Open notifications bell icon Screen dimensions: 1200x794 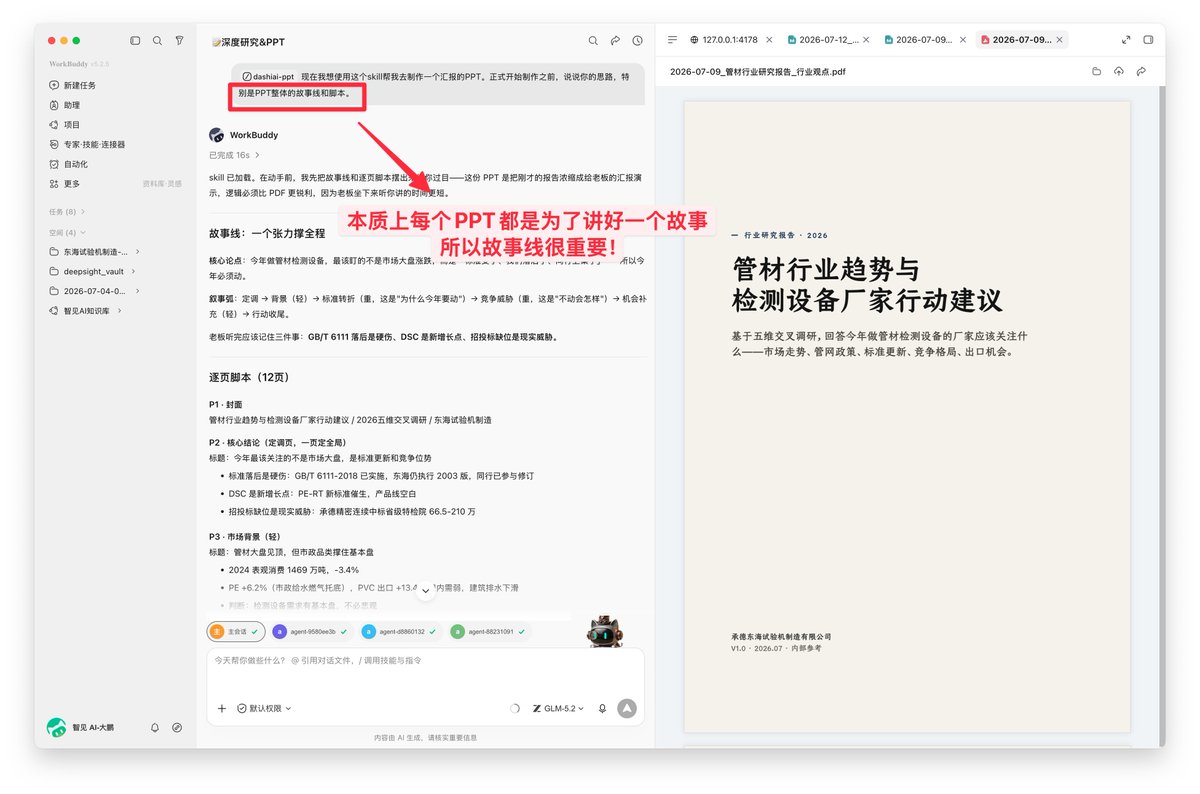coord(155,727)
